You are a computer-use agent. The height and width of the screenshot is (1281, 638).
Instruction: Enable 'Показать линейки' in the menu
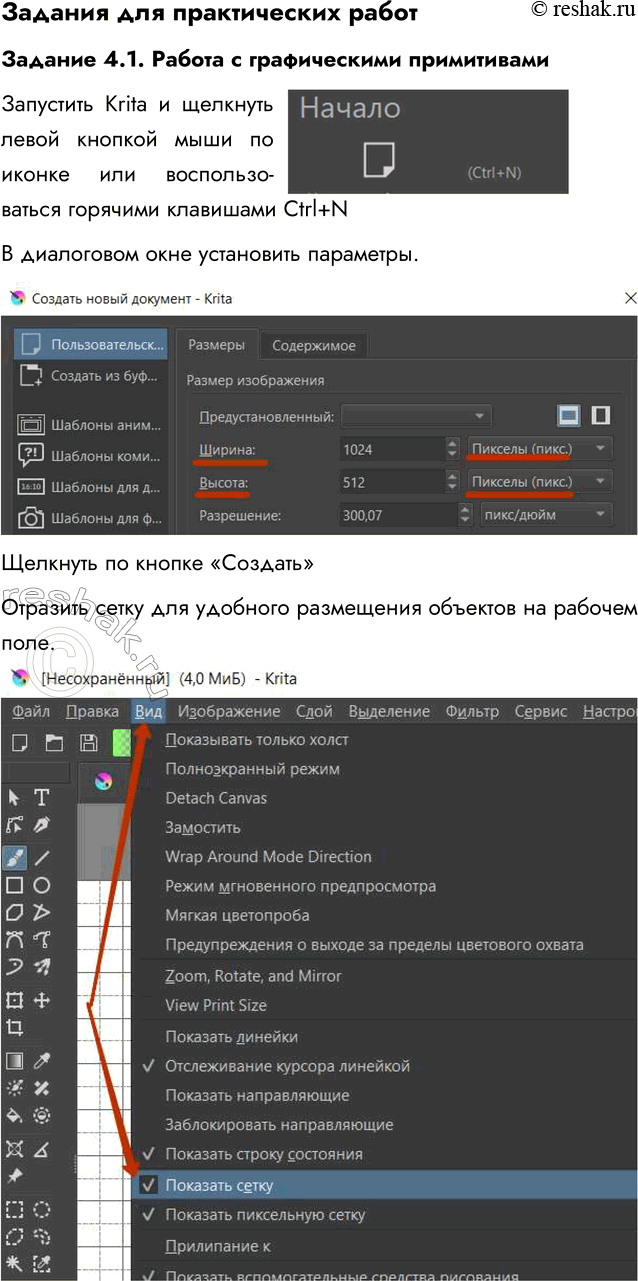(231, 1037)
